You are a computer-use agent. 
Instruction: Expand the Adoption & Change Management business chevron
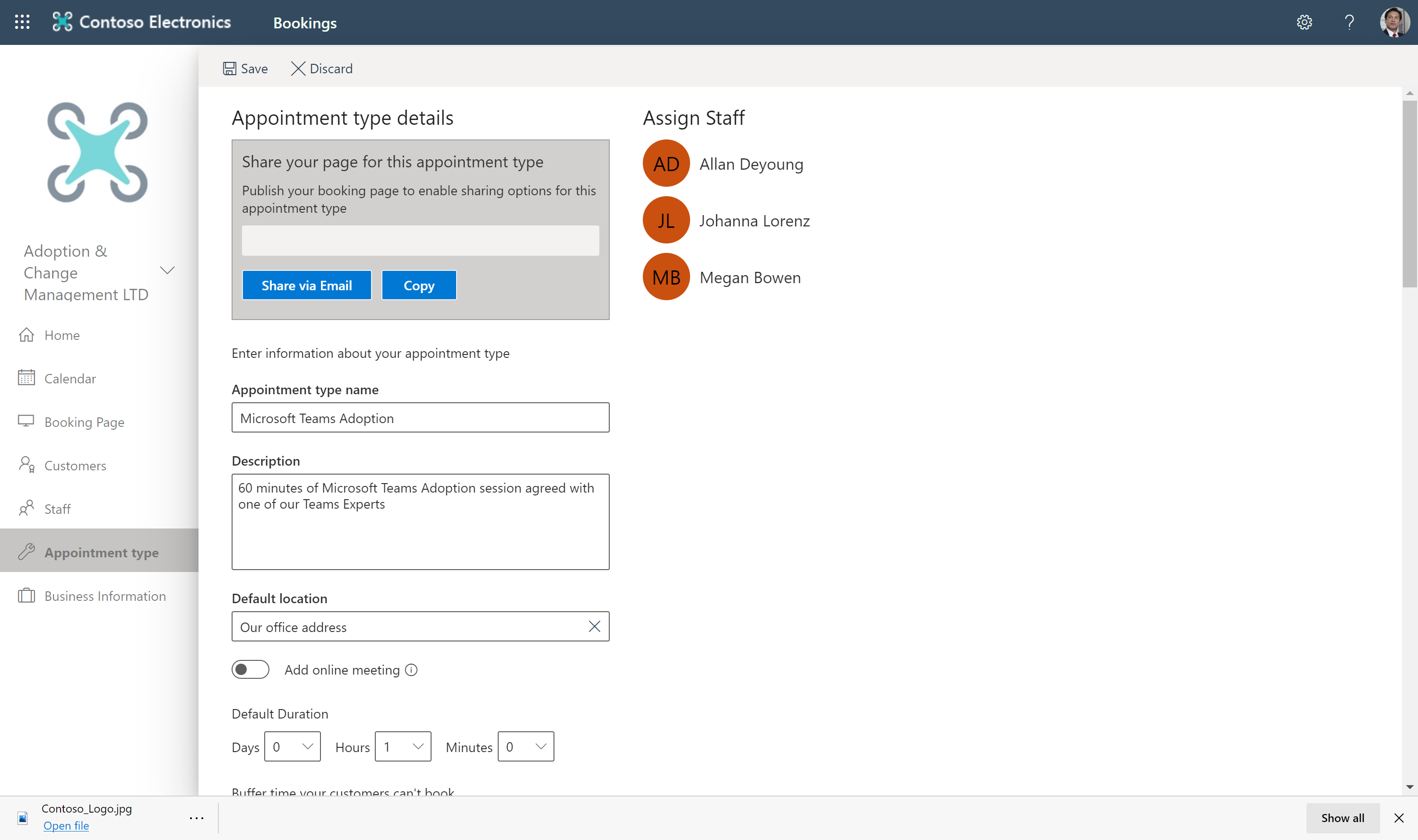(x=167, y=270)
